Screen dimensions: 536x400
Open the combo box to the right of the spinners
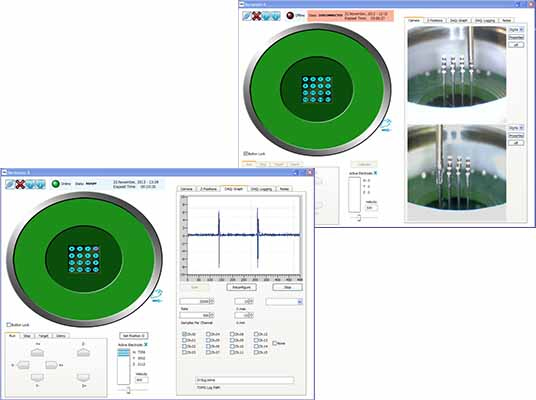point(284,302)
